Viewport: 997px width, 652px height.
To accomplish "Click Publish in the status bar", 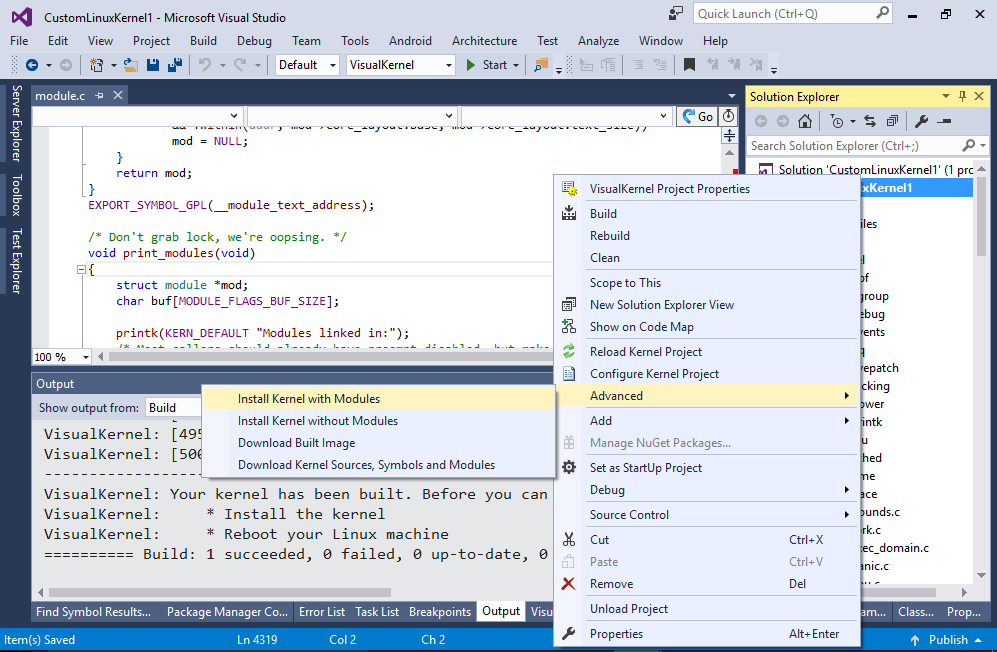I will point(947,640).
